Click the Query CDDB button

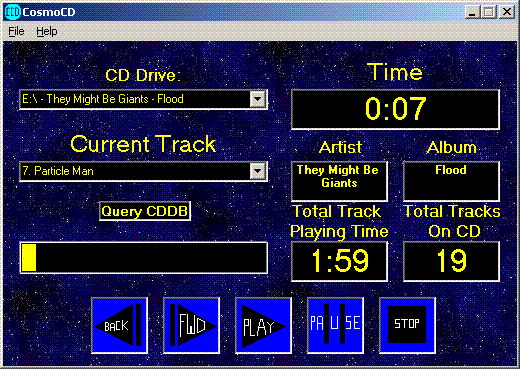(x=145, y=211)
